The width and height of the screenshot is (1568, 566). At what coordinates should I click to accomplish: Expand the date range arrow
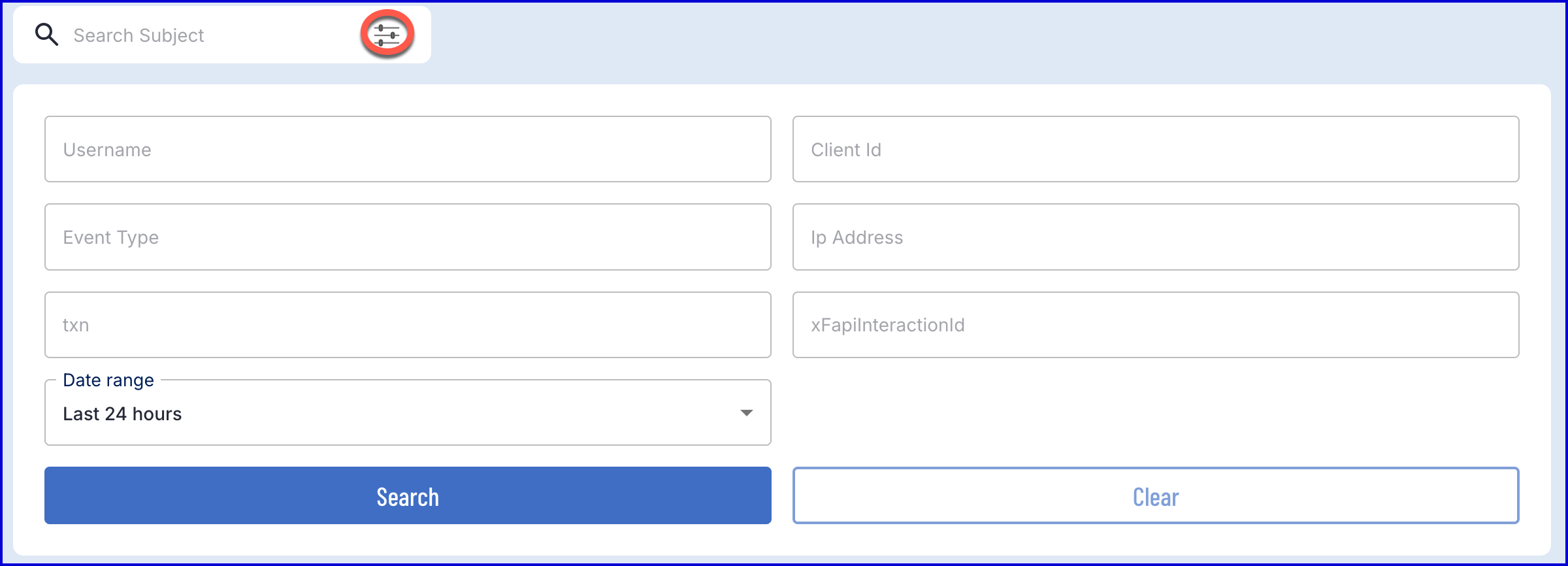click(746, 413)
